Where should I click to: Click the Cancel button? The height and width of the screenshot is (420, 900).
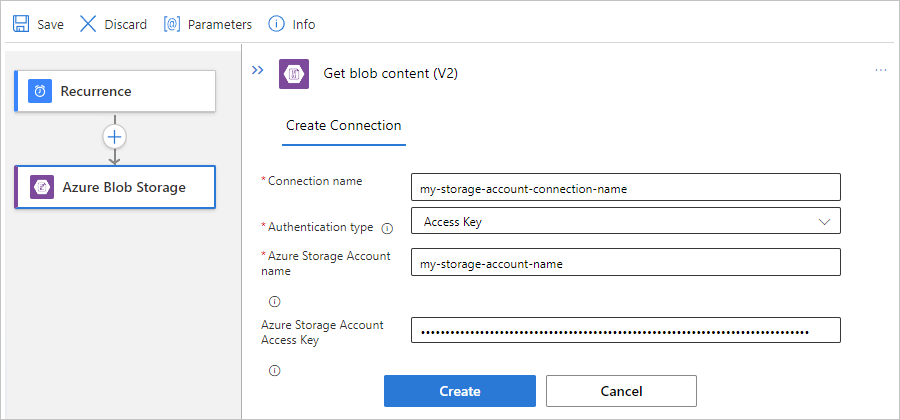click(621, 391)
